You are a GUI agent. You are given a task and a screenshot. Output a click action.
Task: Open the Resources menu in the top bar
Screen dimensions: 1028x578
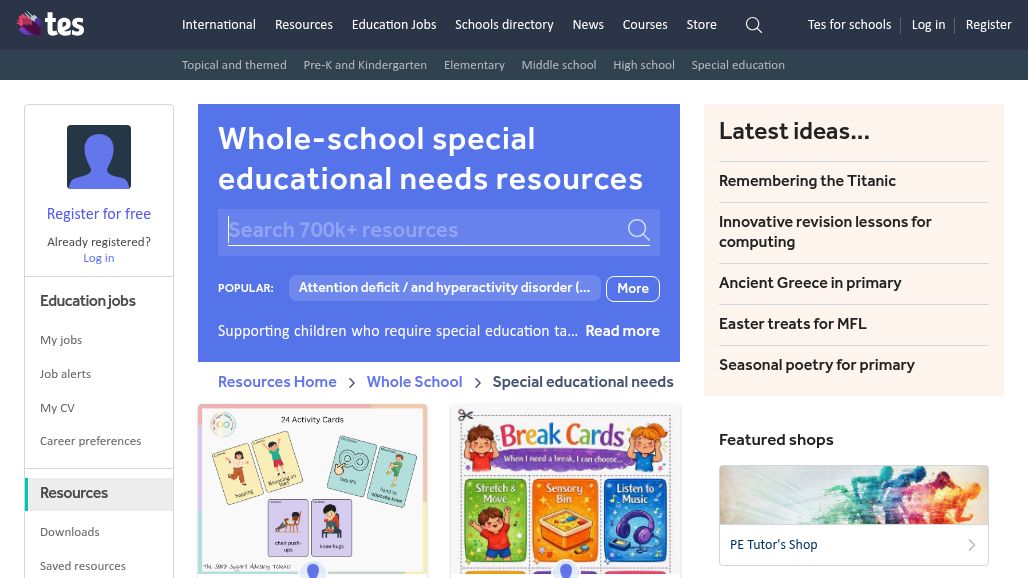coord(303,25)
